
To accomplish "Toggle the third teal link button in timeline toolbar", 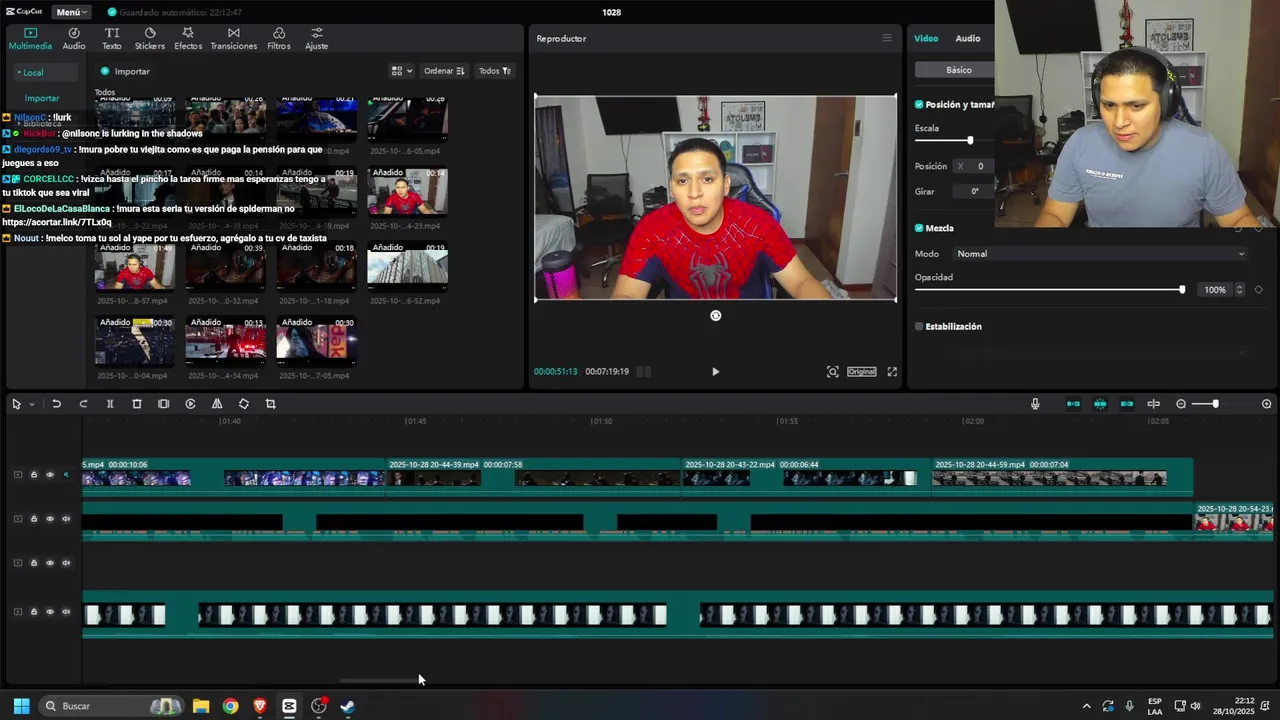I will click(1127, 404).
